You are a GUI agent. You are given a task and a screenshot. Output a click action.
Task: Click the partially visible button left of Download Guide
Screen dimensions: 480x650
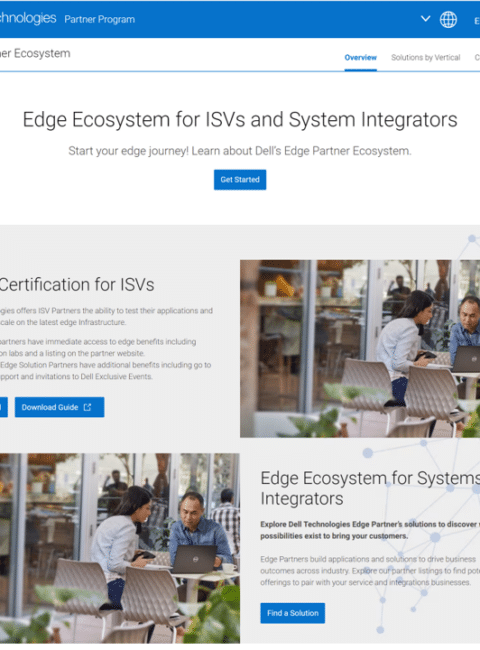click(4, 407)
